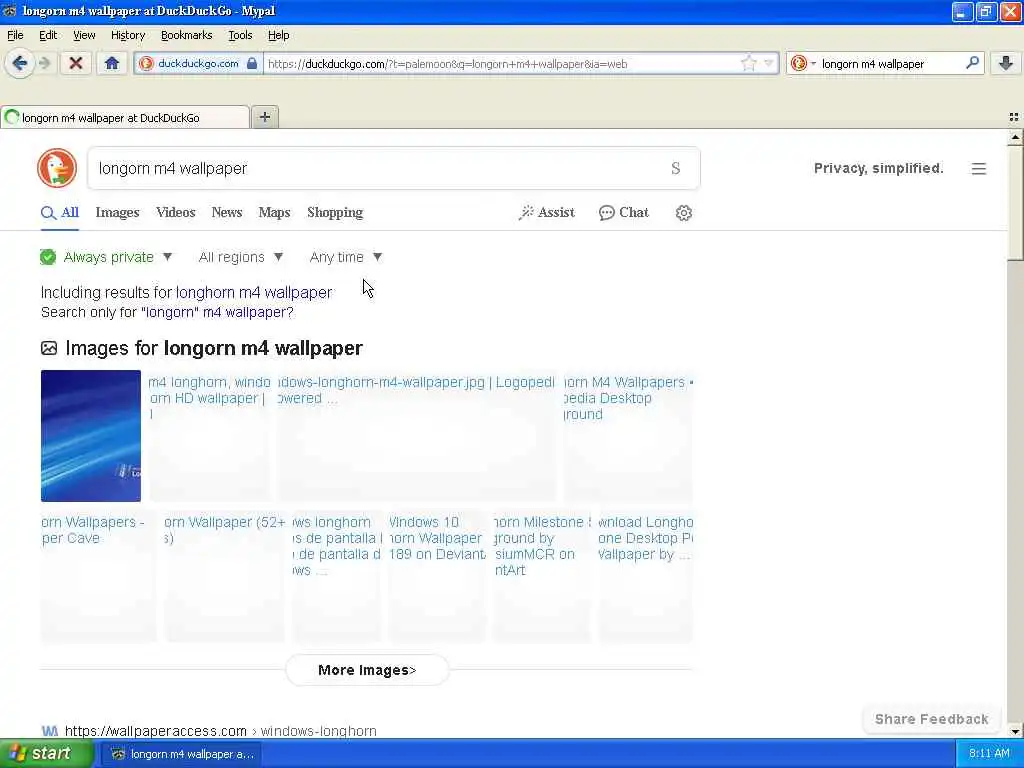The image size is (1024, 768).
Task: Expand the Any time filter
Action: click(x=345, y=257)
